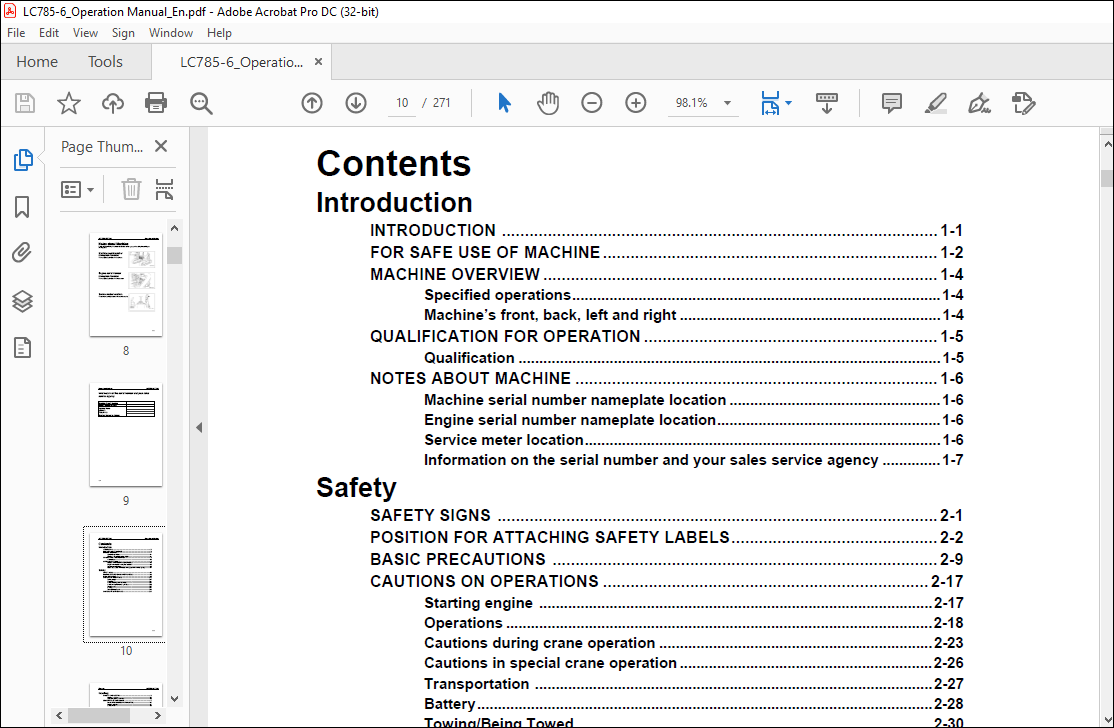This screenshot has width=1114, height=728.
Task: Switch to the Tools tab
Action: [x=105, y=62]
